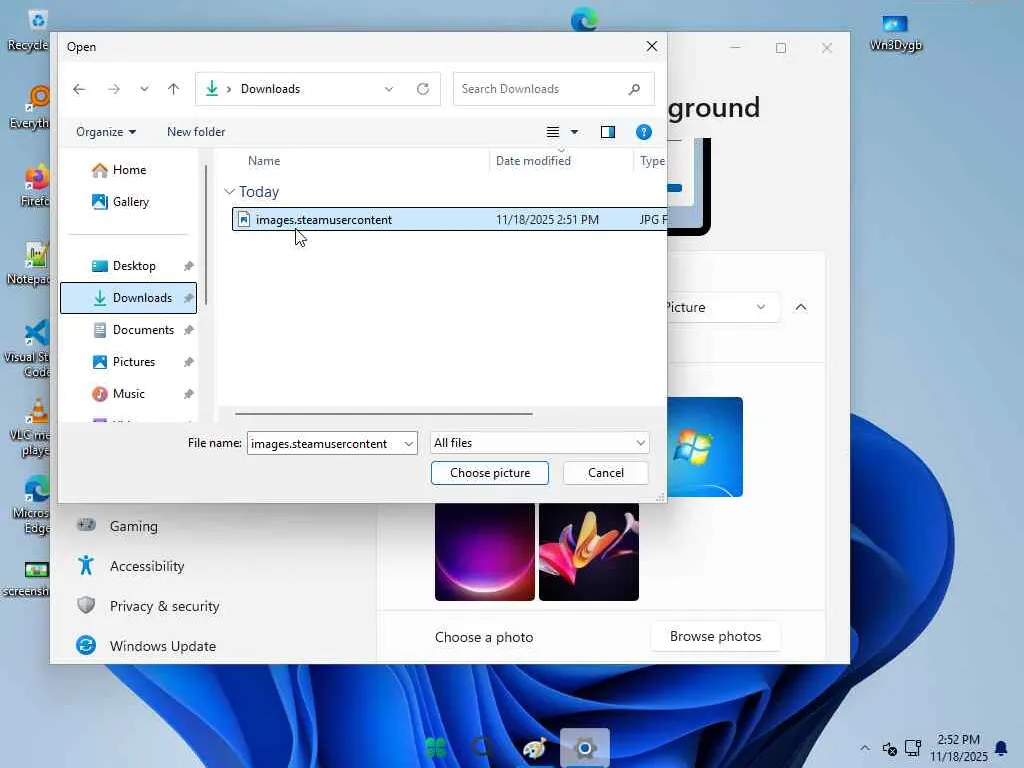
Task: Click the 11/18/2025 2:51 PM date cell
Action: (x=547, y=219)
